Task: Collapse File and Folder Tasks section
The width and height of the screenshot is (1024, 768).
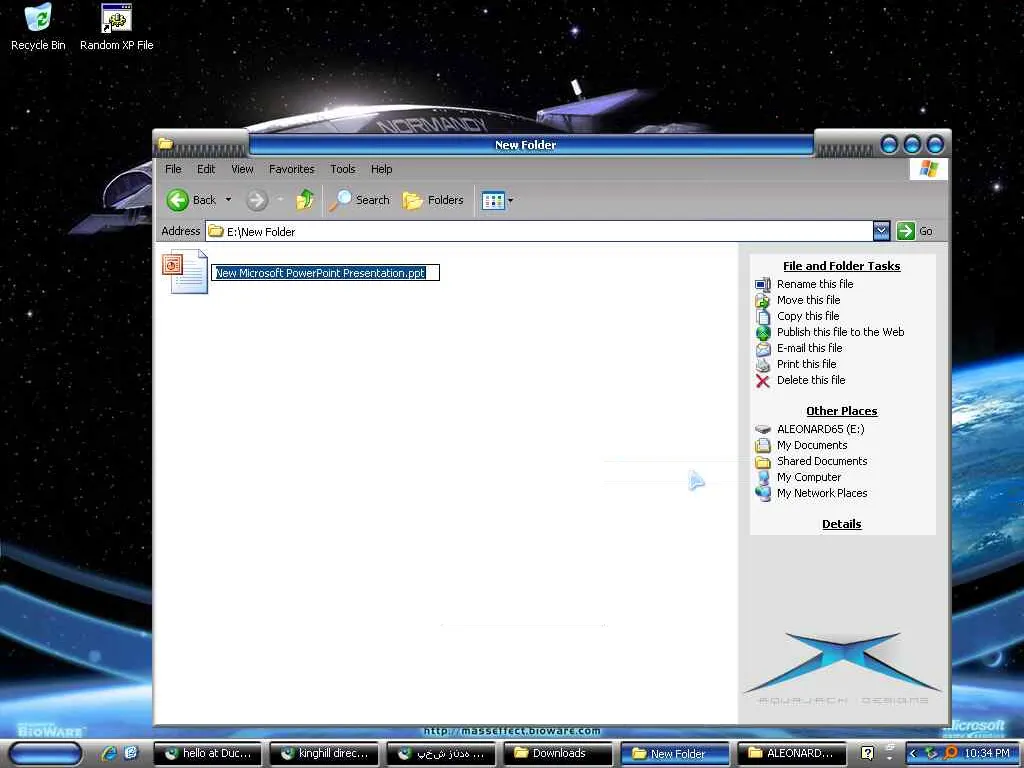Action: pyautogui.click(x=841, y=266)
